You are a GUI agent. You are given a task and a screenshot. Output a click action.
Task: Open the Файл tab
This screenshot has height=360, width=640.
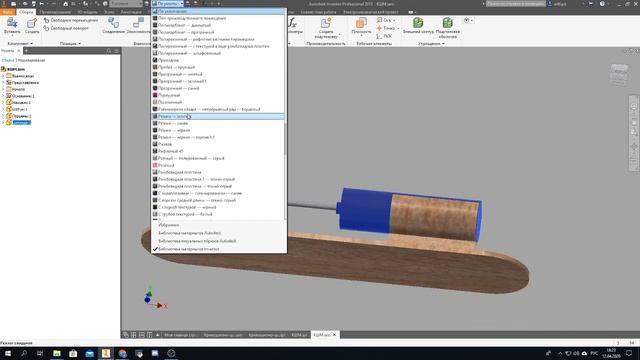pos(7,12)
